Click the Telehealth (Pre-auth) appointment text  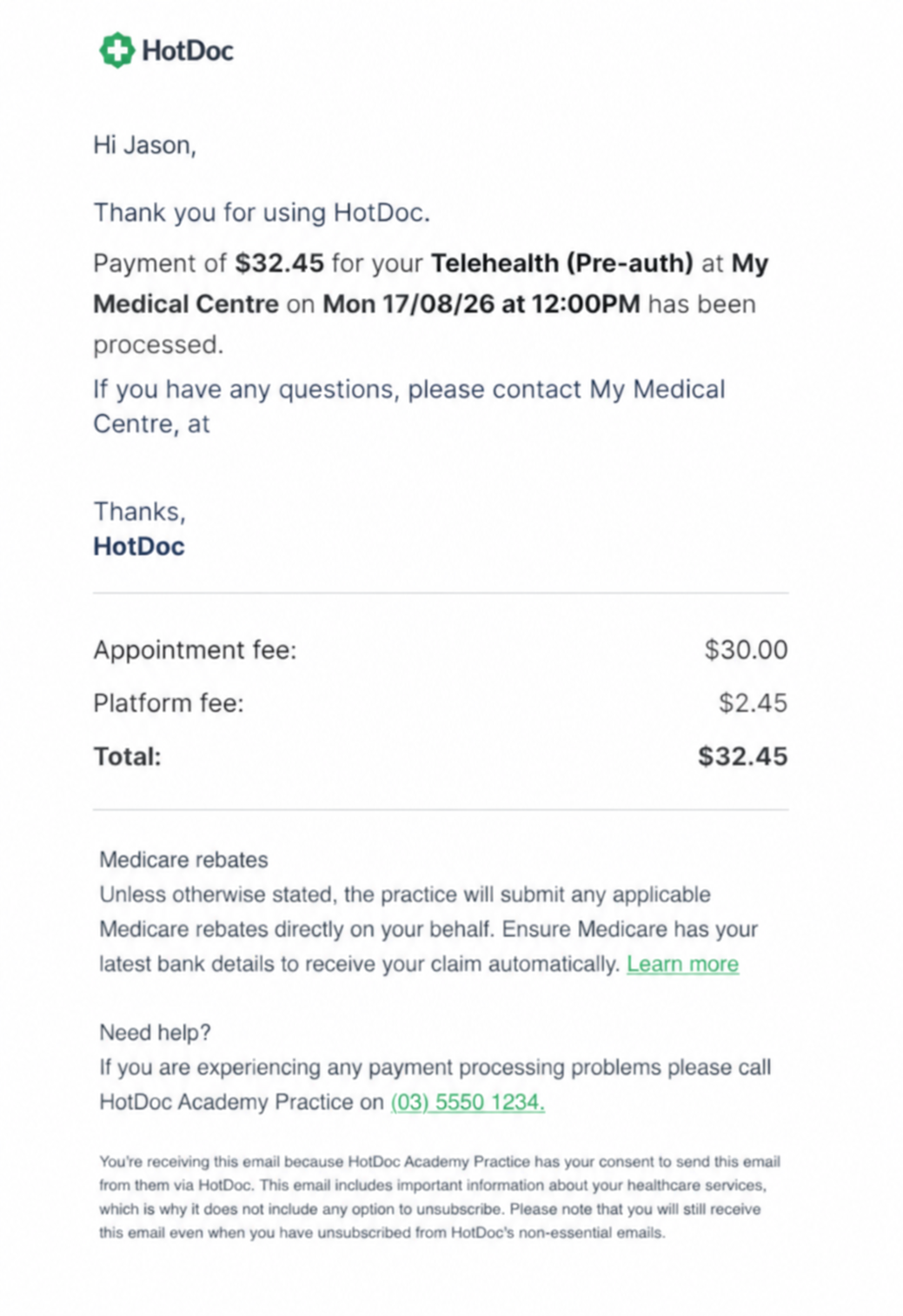pos(561,263)
